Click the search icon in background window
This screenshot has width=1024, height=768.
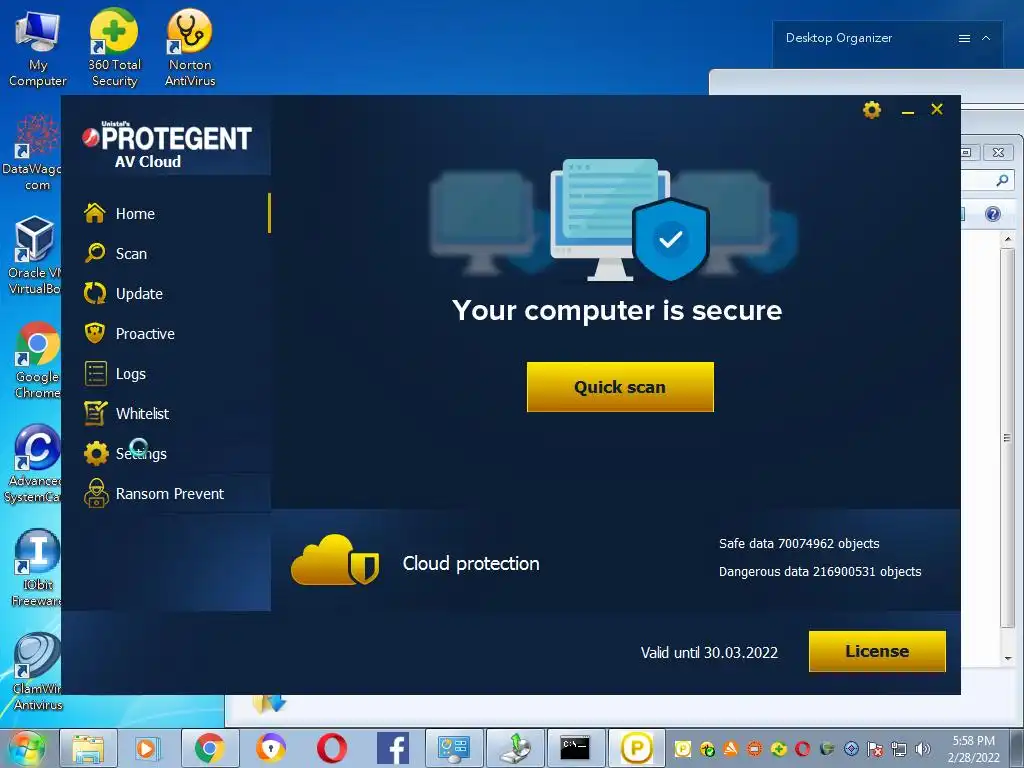point(1002,180)
